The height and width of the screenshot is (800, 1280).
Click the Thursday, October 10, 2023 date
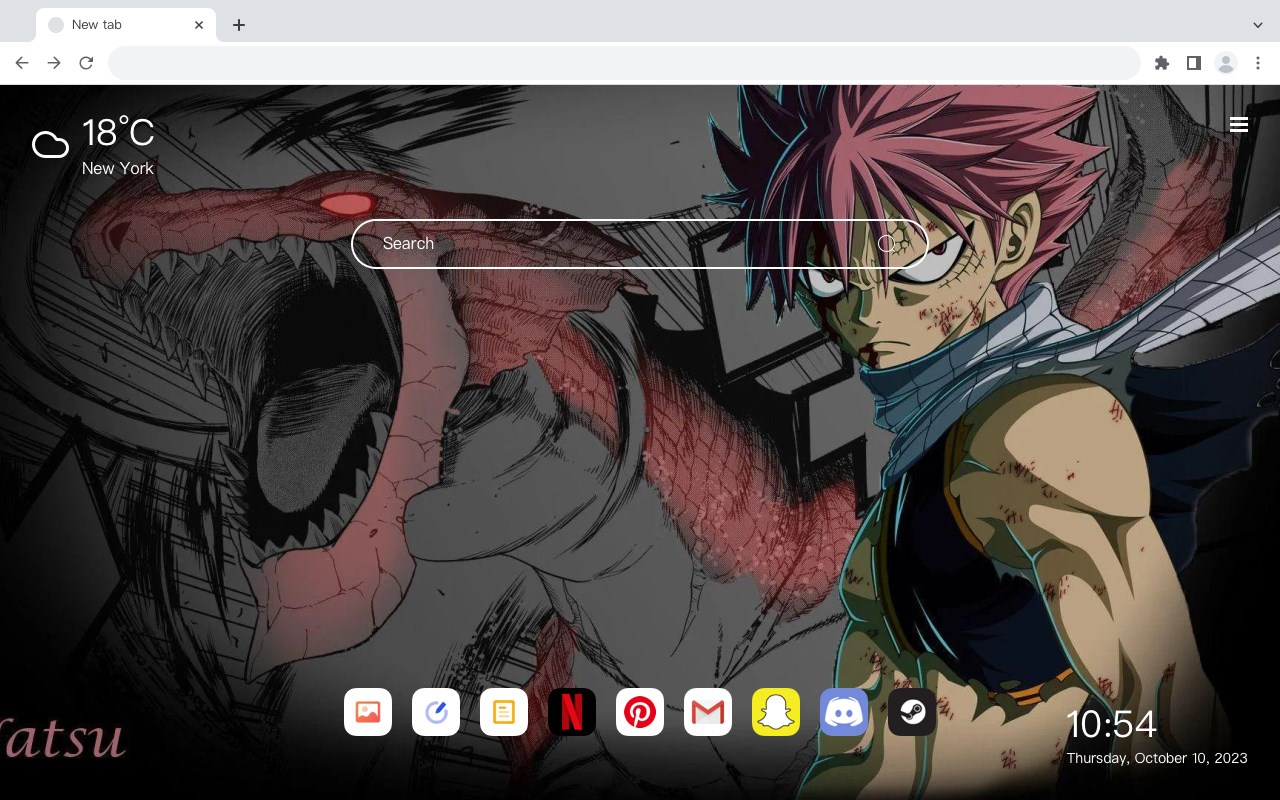coord(1157,758)
